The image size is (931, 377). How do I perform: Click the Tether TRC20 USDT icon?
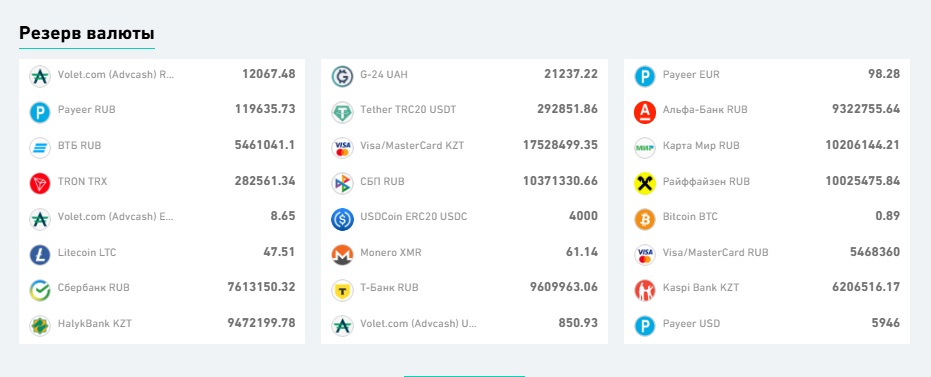pyautogui.click(x=342, y=112)
